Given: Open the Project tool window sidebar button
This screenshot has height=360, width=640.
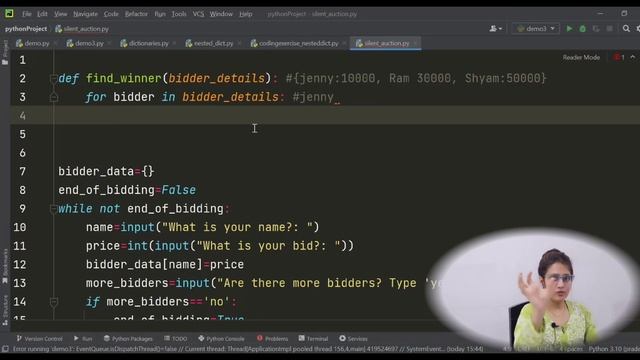Looking at the screenshot, I should click(5, 52).
